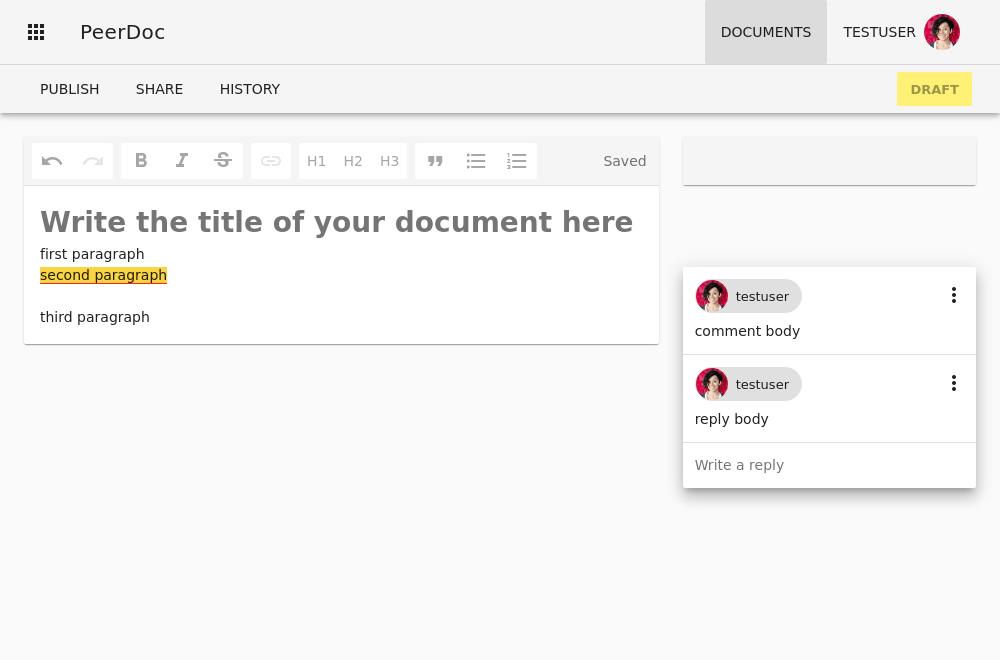Click the redo arrow icon
1000x660 pixels.
click(93, 161)
